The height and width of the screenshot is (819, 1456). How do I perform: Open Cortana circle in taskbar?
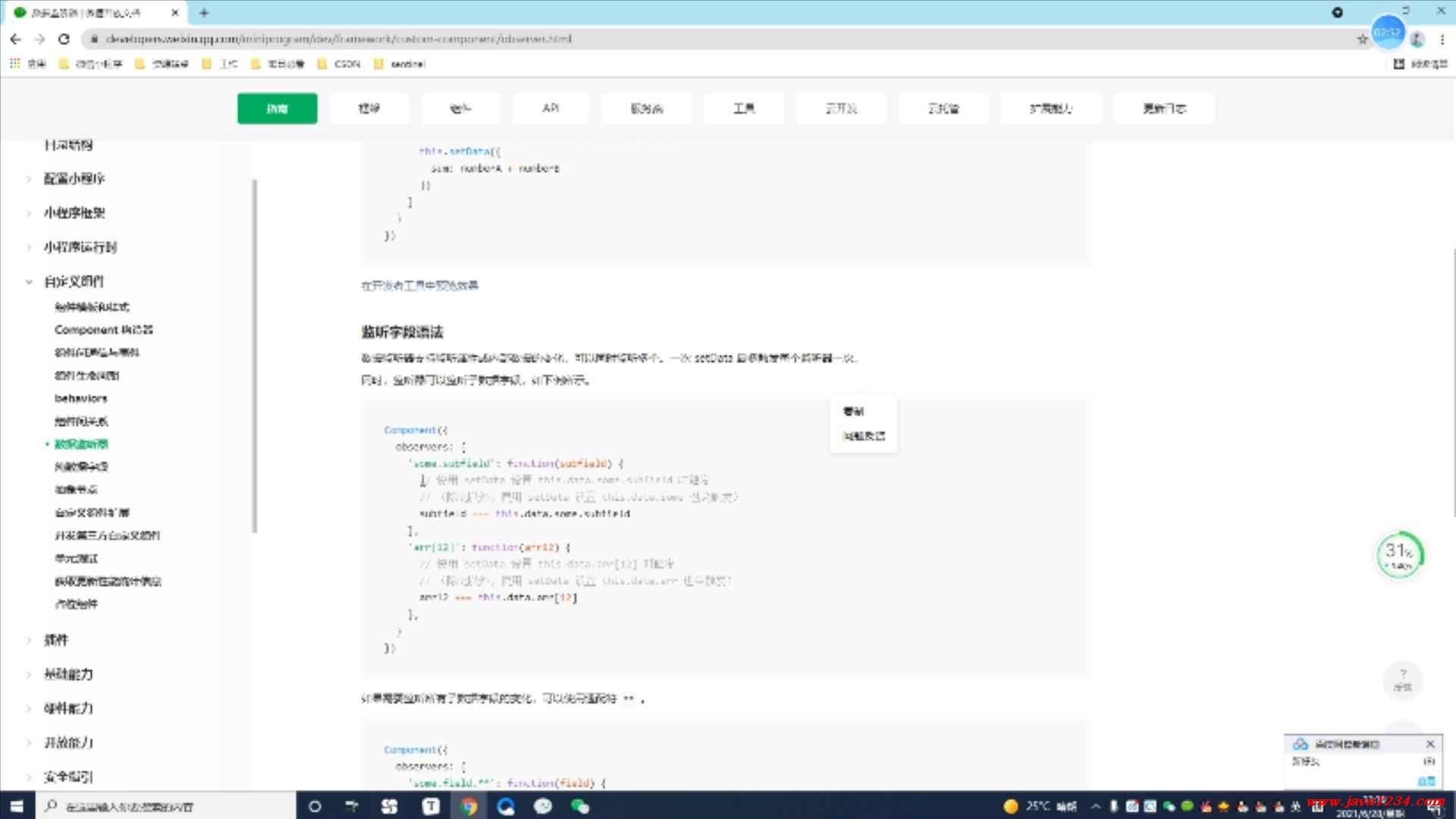315,806
